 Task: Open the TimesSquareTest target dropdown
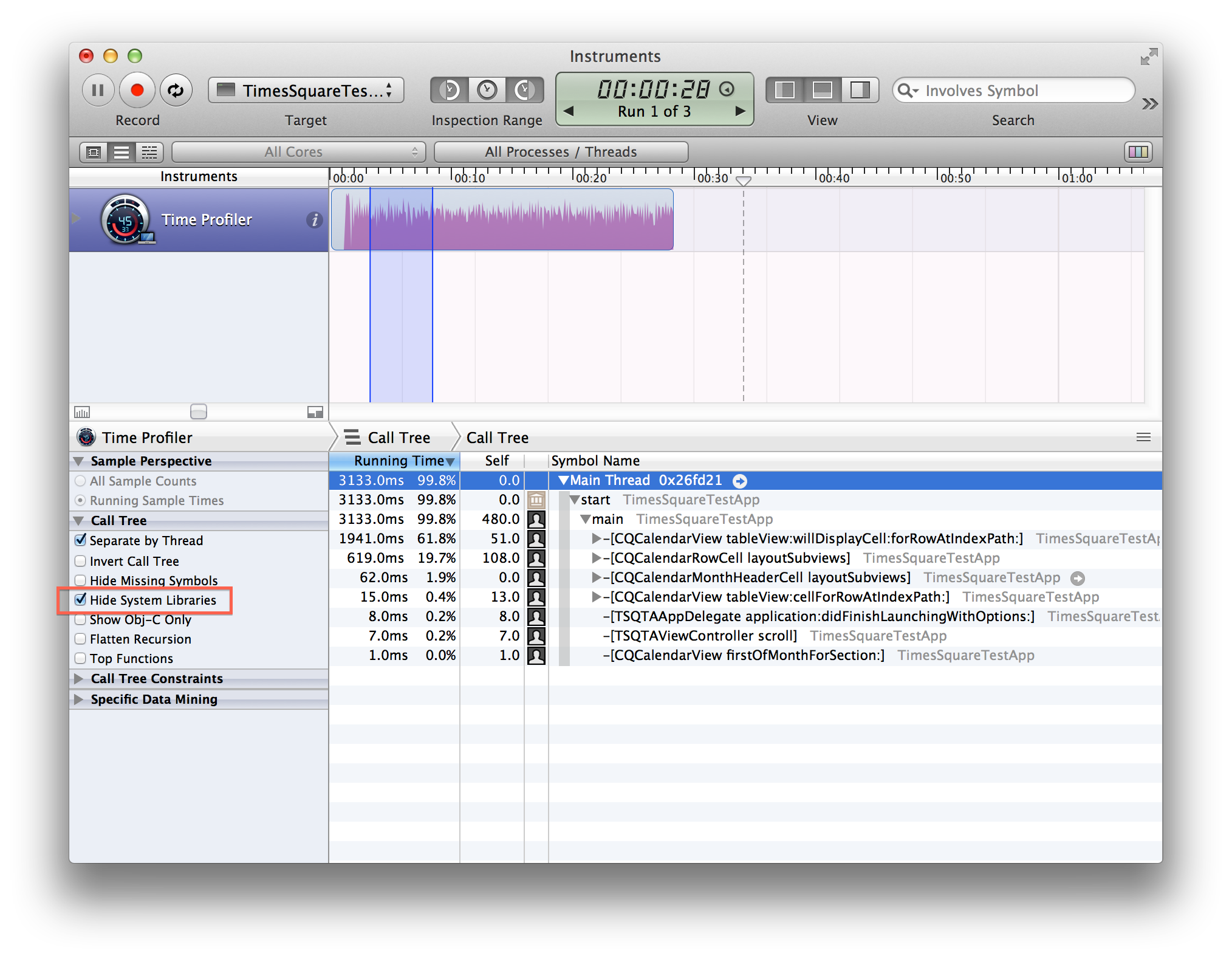click(306, 91)
